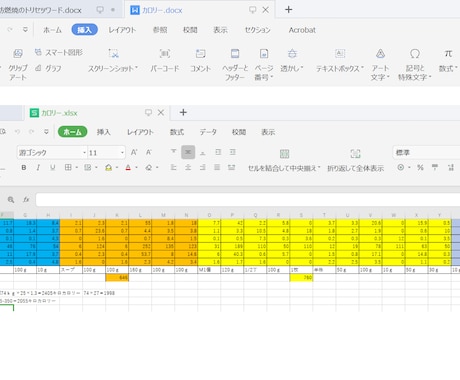Expand the borders dropdown arrow
This screenshot has height=380, width=460.
tap(76, 168)
